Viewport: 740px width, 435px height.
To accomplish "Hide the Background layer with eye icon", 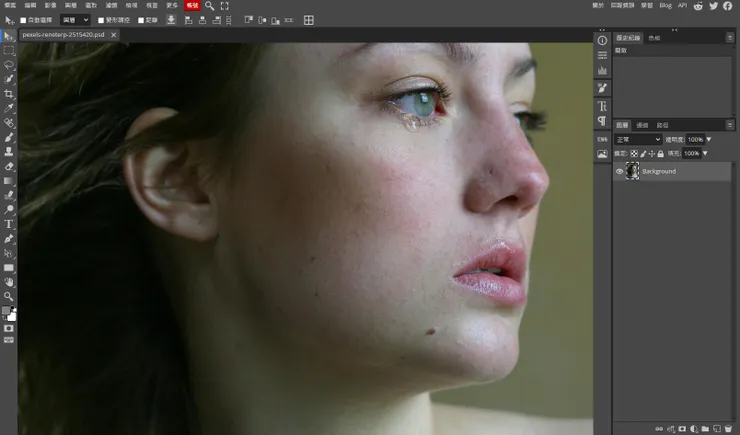I will [x=619, y=171].
